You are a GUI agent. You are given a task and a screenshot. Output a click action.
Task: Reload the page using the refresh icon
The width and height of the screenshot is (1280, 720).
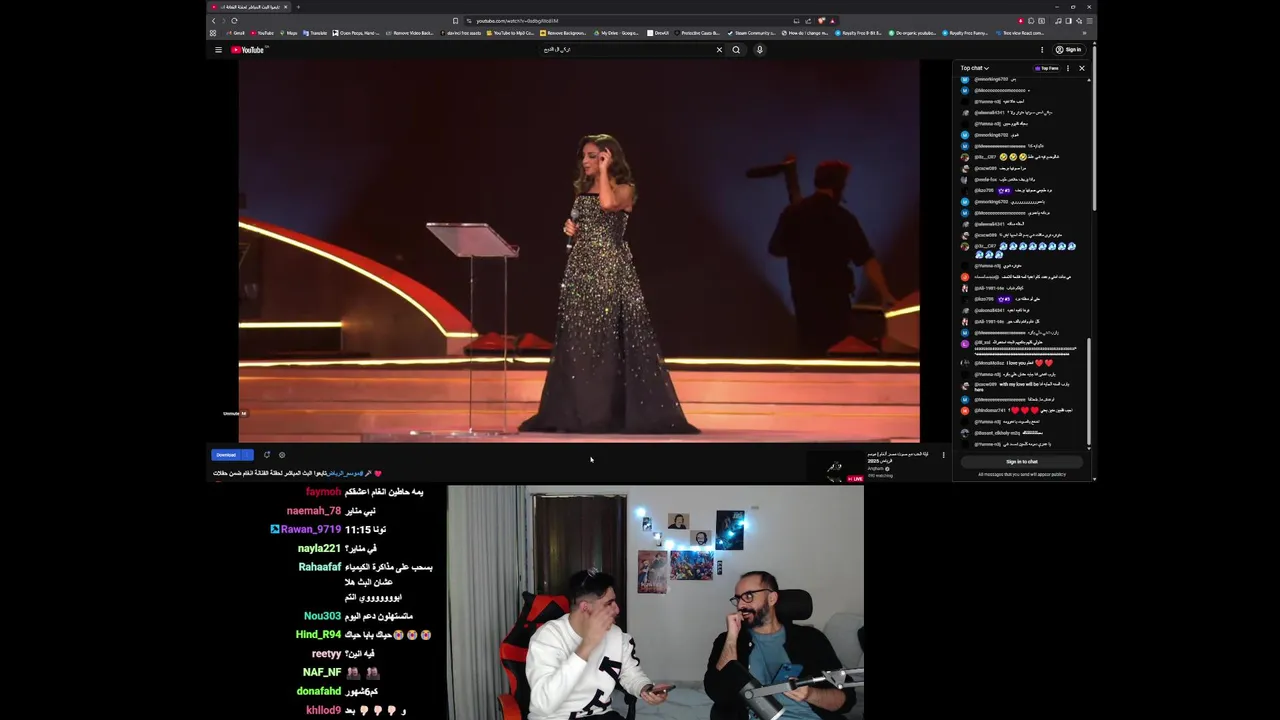point(234,21)
